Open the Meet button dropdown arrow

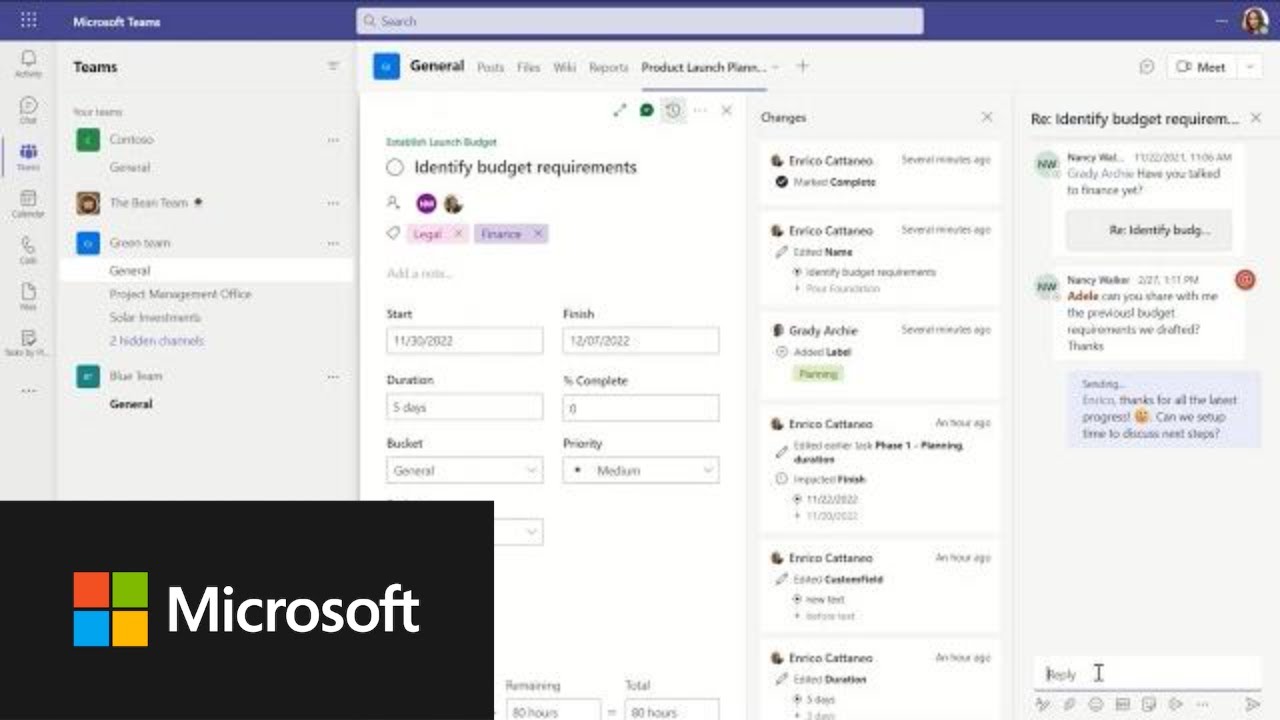tap(1249, 67)
